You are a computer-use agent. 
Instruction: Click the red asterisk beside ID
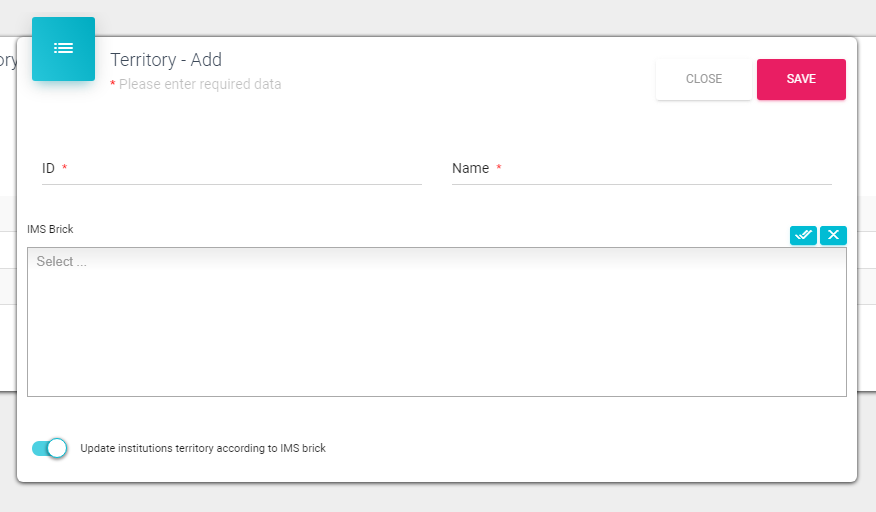tap(65, 168)
